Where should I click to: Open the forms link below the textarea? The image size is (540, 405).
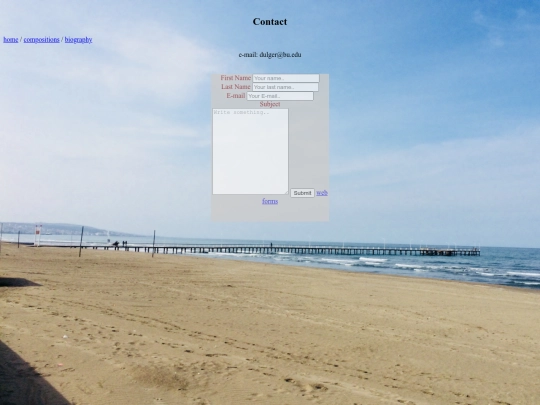point(270,201)
